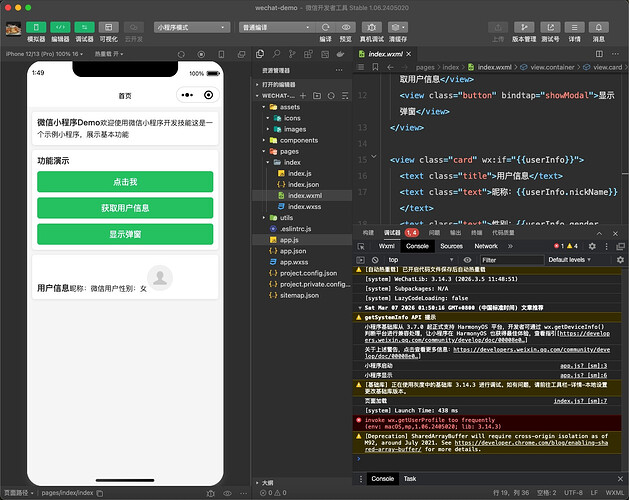This screenshot has height=500, width=629.
Task: Switch to the 代码质量 tab
Action: [503, 233]
